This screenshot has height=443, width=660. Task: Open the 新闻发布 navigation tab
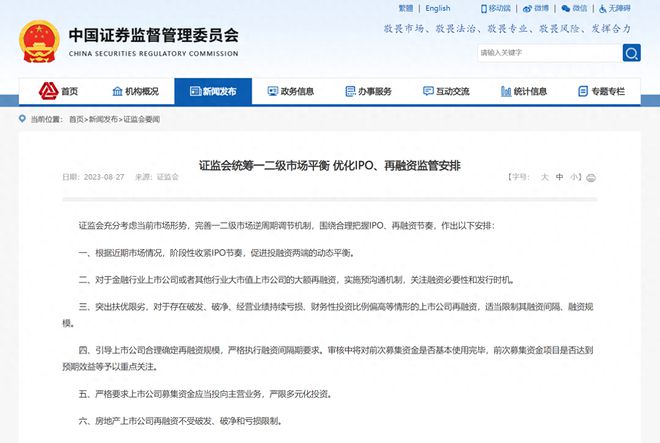click(x=213, y=91)
